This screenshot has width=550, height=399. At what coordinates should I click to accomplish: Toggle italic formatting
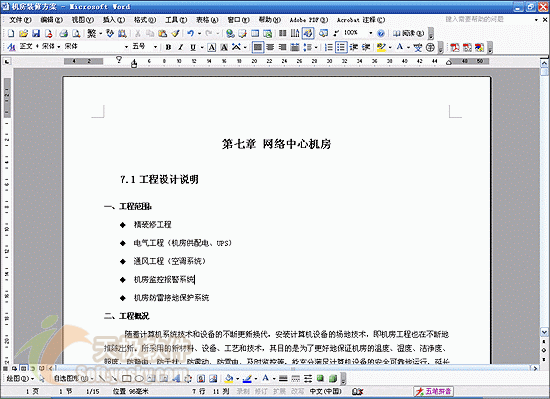click(181, 47)
